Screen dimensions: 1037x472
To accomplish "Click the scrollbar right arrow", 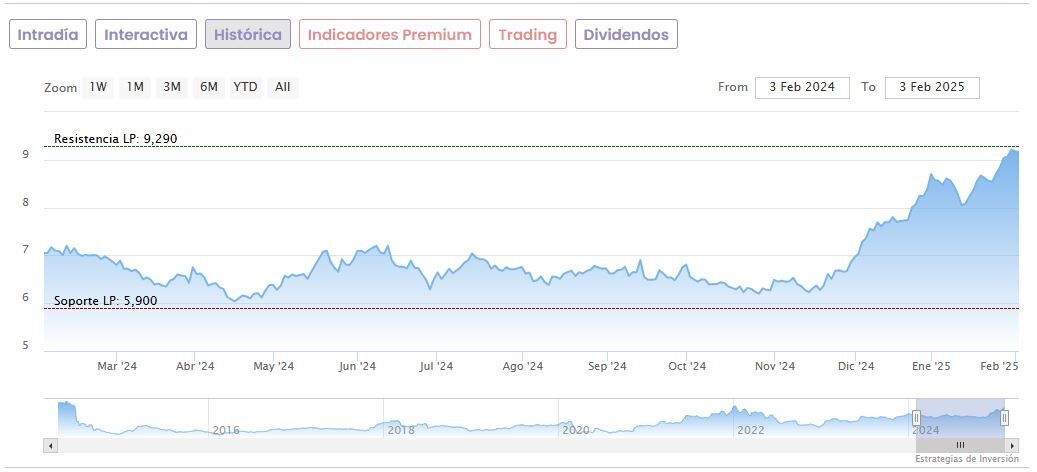I will 1012,445.
